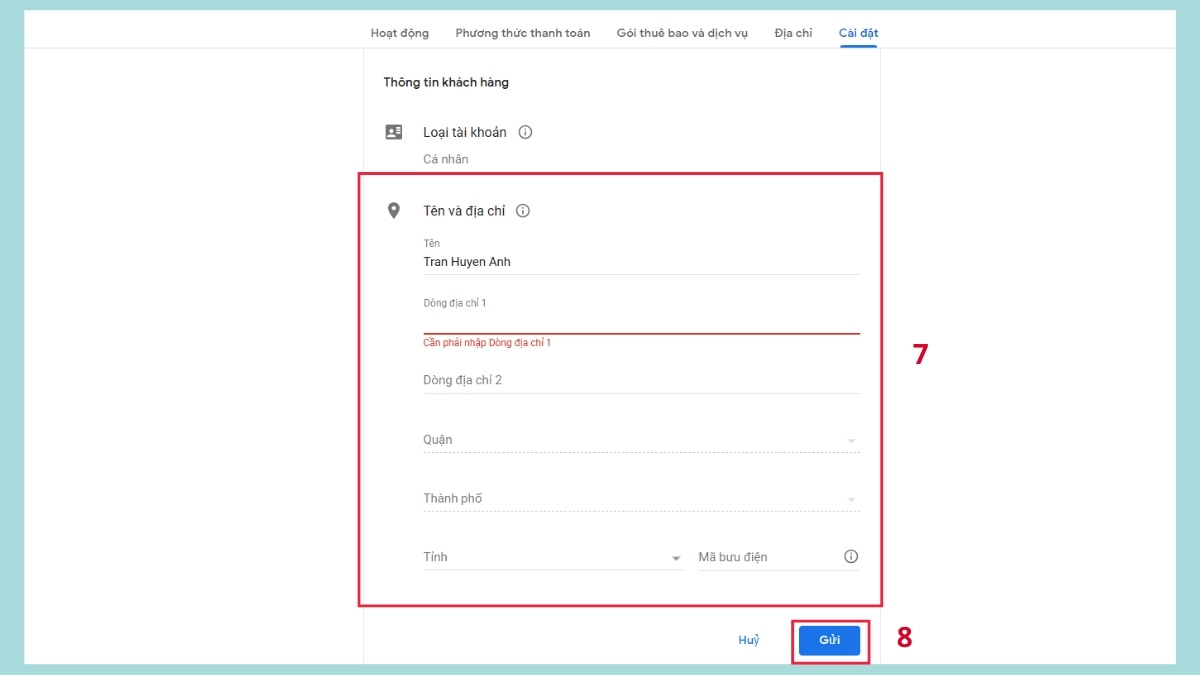Select the Cài đặt tab

coord(858,33)
